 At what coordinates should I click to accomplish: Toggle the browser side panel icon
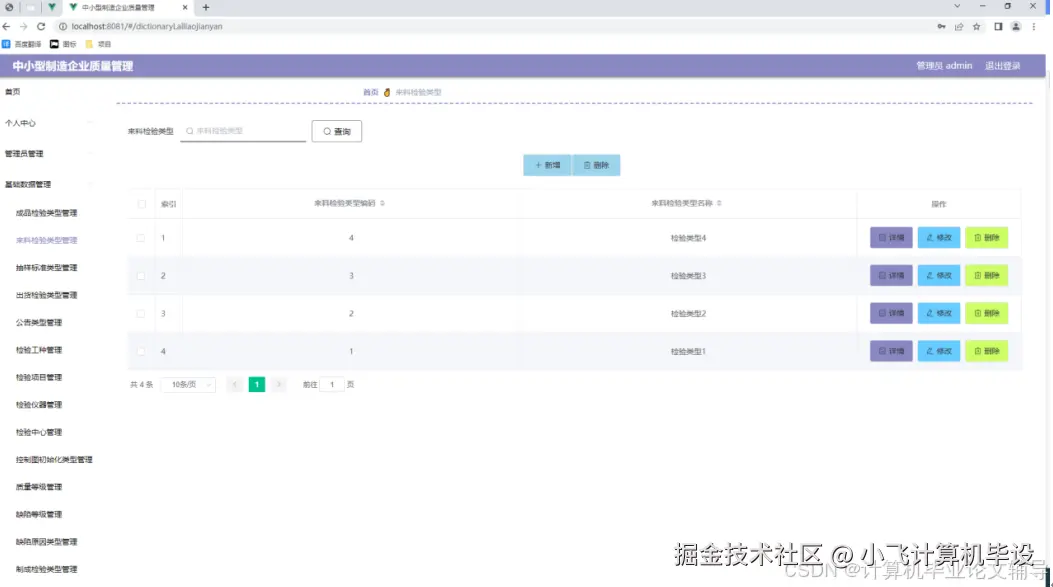coord(998,26)
